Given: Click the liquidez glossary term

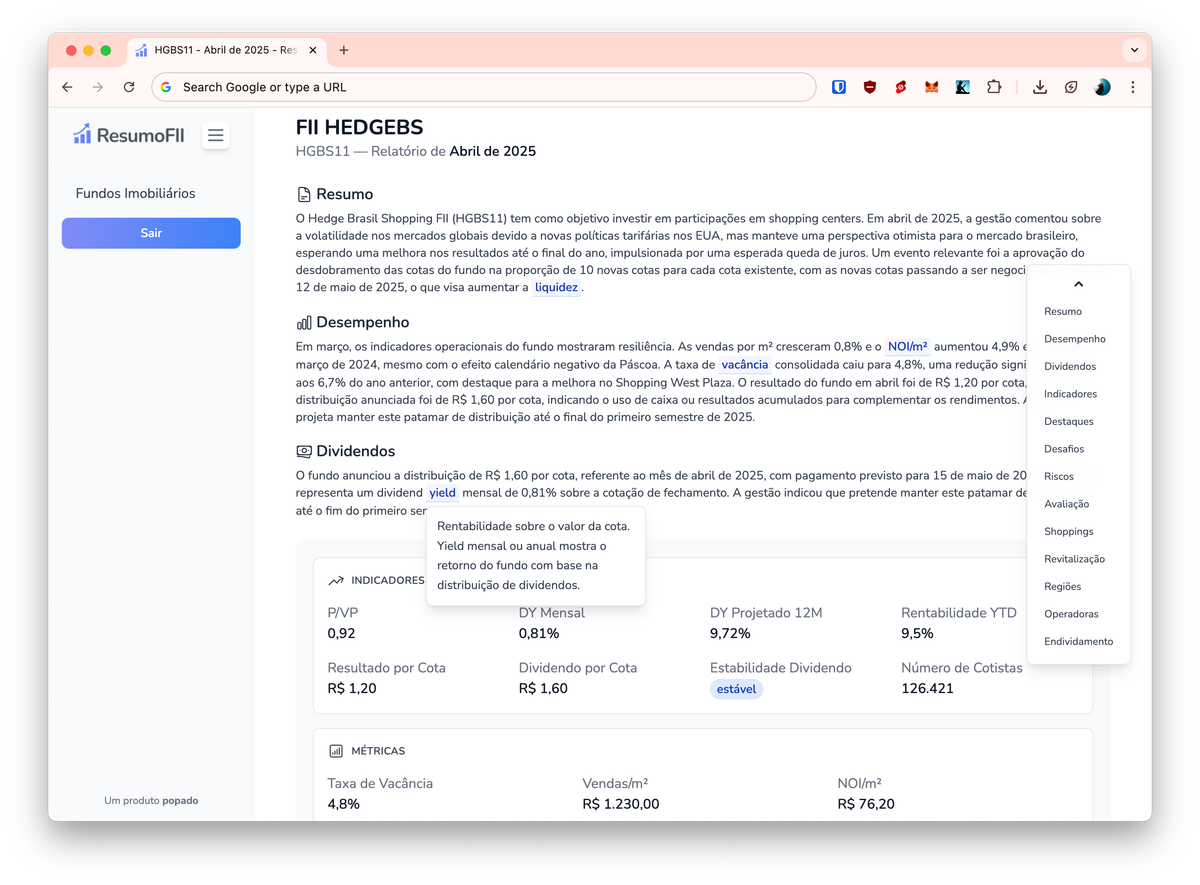Looking at the screenshot, I should tap(556, 287).
